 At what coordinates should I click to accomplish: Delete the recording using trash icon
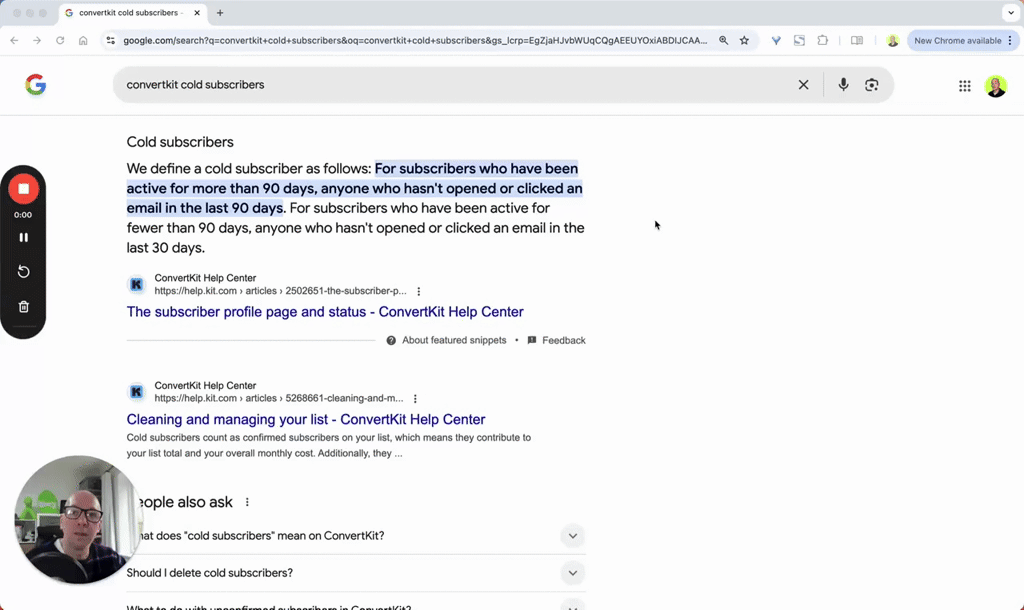24,306
